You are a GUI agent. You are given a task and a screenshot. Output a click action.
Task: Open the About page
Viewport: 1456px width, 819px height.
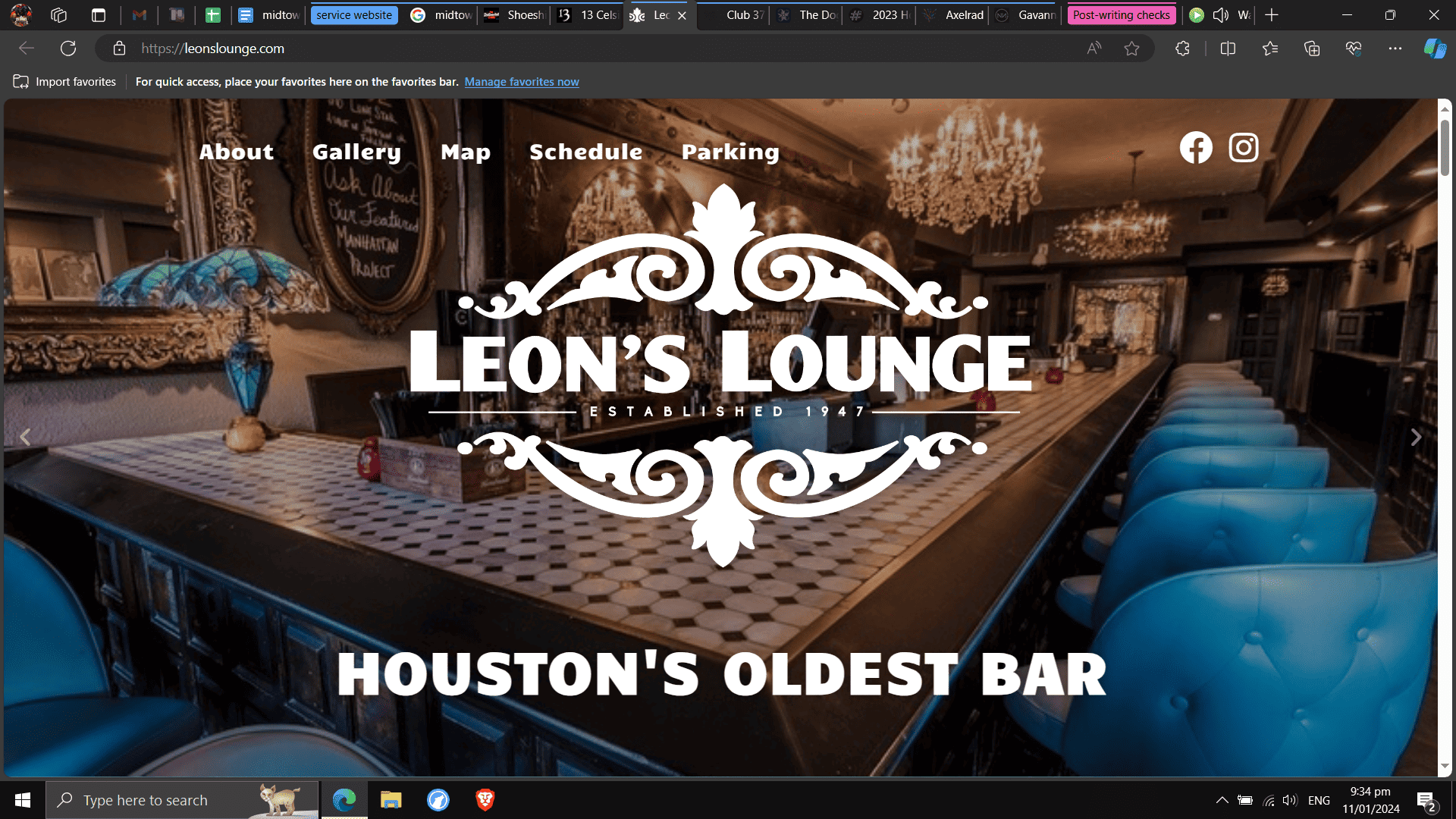click(237, 152)
